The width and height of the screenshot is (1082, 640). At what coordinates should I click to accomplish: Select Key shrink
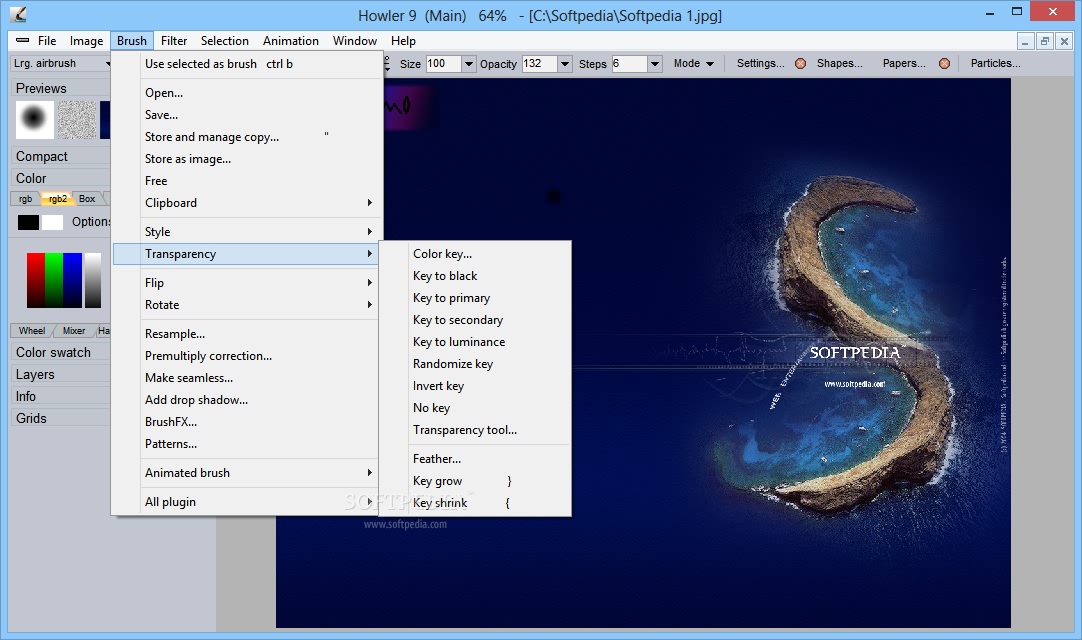475,503
